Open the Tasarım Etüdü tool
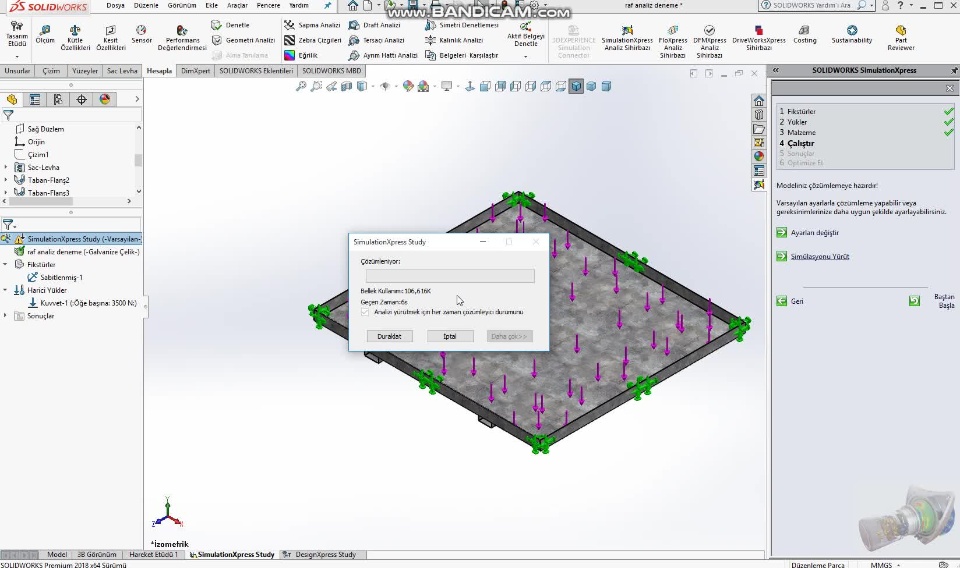 pyautogui.click(x=17, y=35)
